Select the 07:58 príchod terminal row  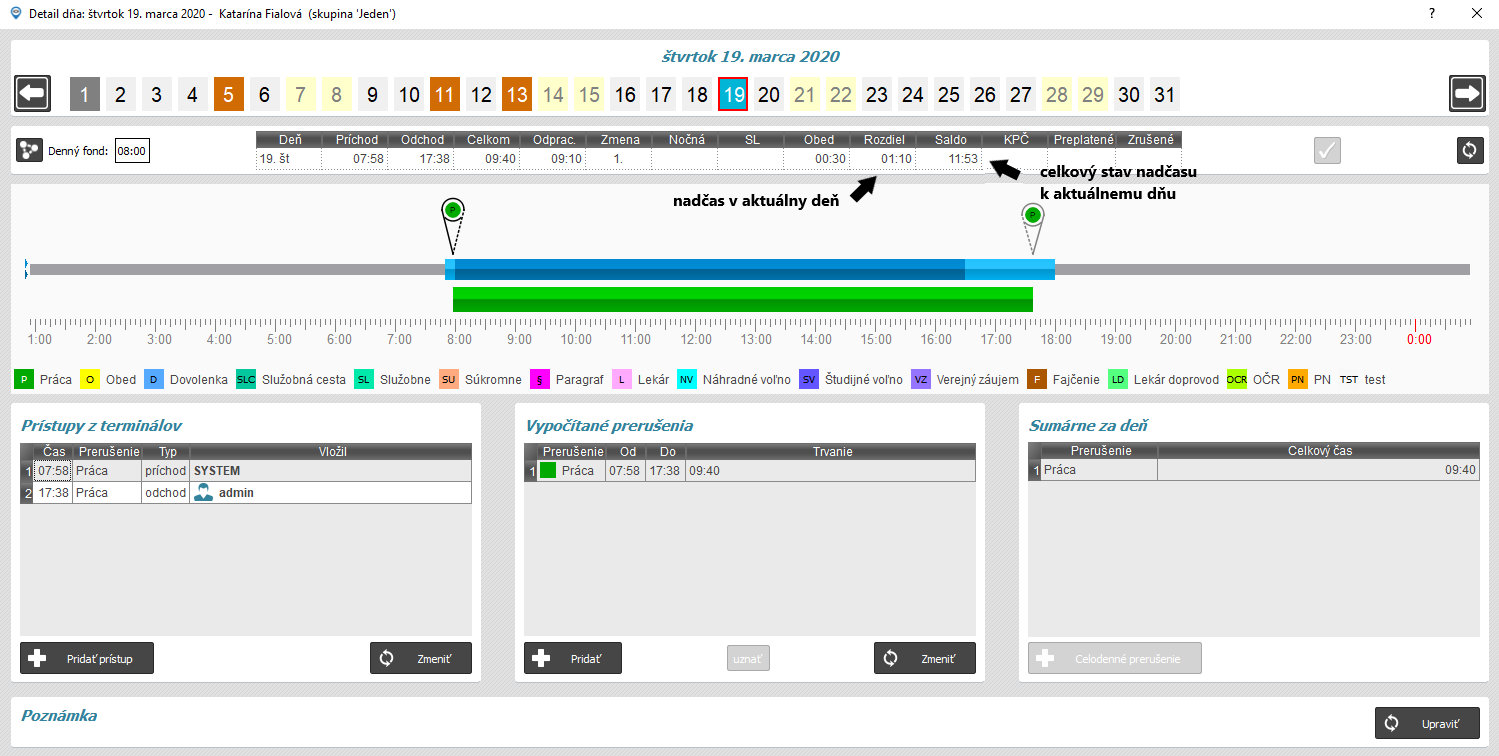tap(250, 470)
